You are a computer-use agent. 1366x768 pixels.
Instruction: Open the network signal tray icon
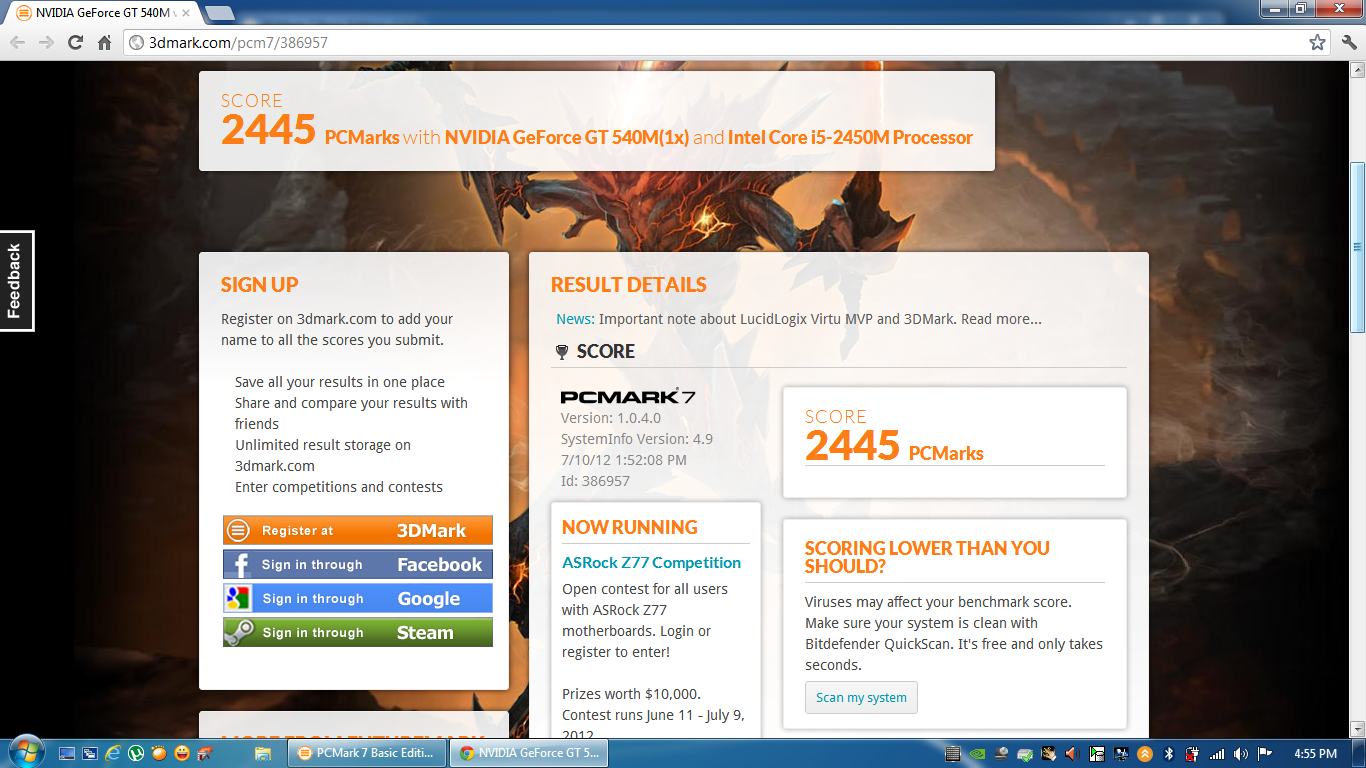[1217, 754]
